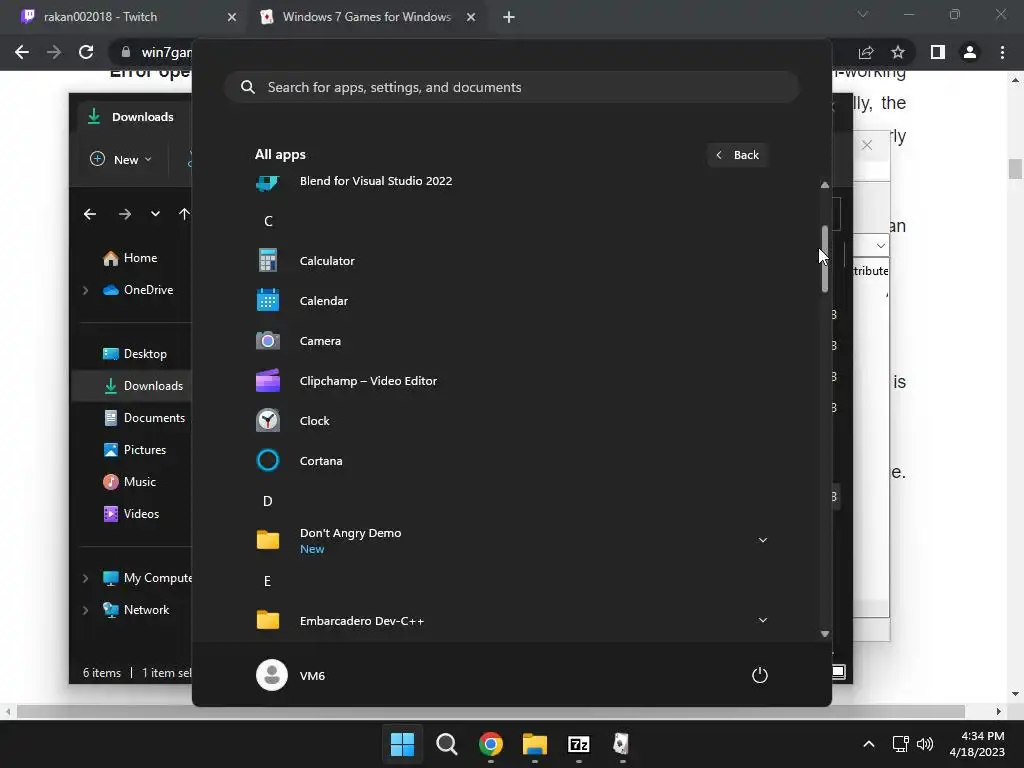Open the Chrome tab search dropdown
The height and width of the screenshot is (768, 1024).
(x=863, y=14)
